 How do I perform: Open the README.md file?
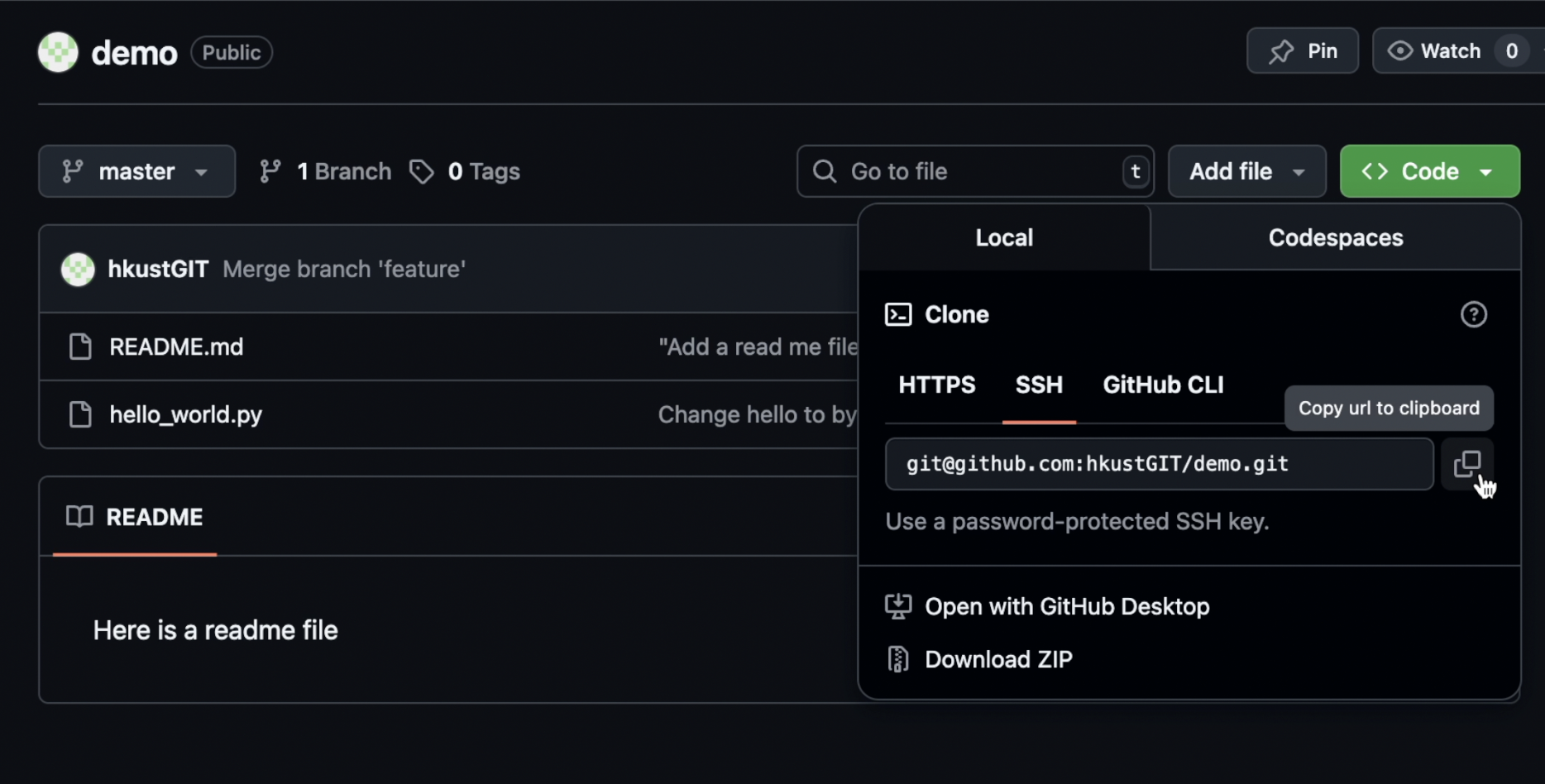176,347
